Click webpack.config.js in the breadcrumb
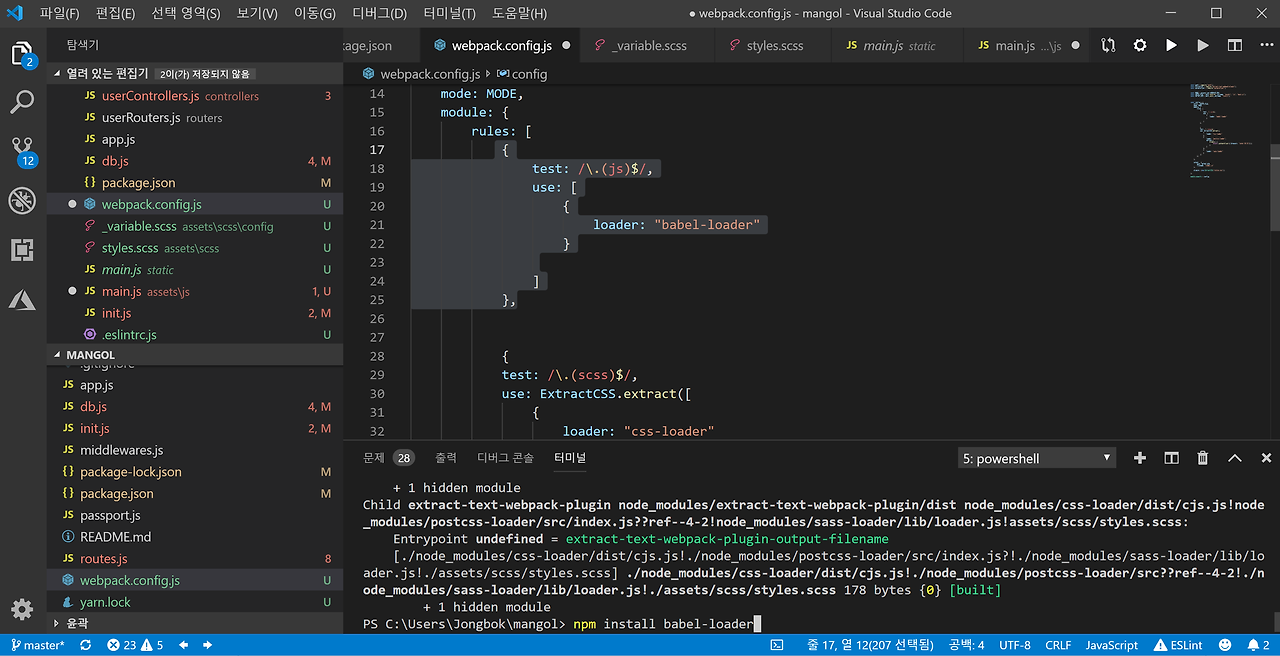Viewport: 1280px width, 656px height. [x=430, y=74]
